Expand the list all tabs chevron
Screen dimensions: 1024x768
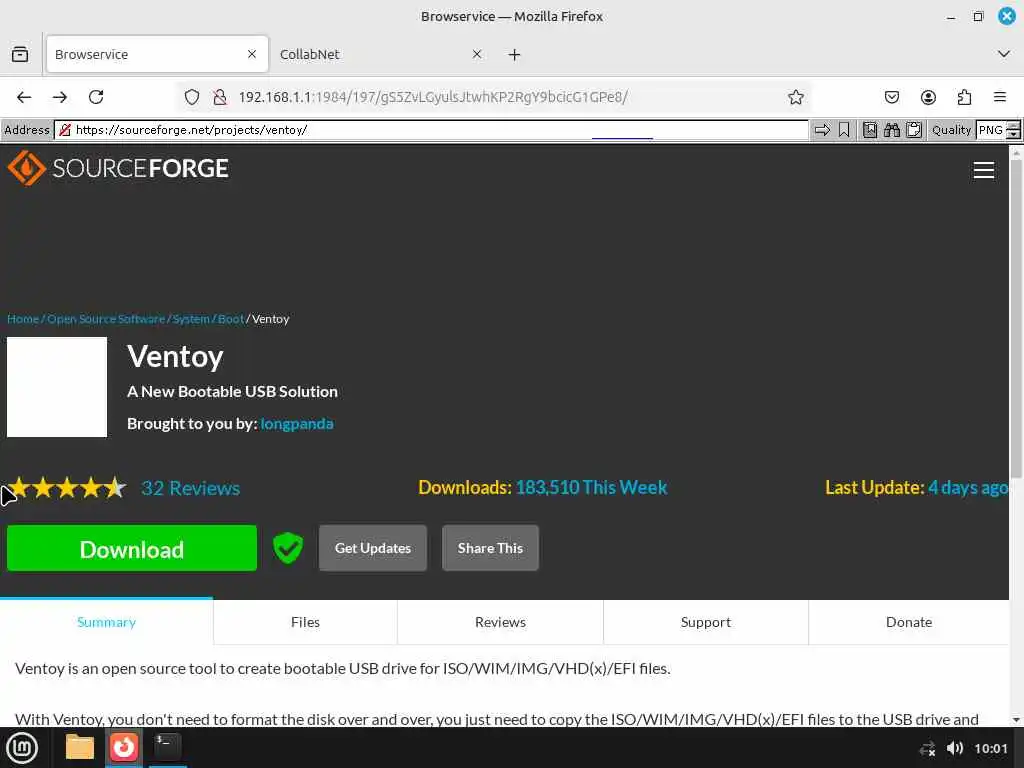[1004, 54]
